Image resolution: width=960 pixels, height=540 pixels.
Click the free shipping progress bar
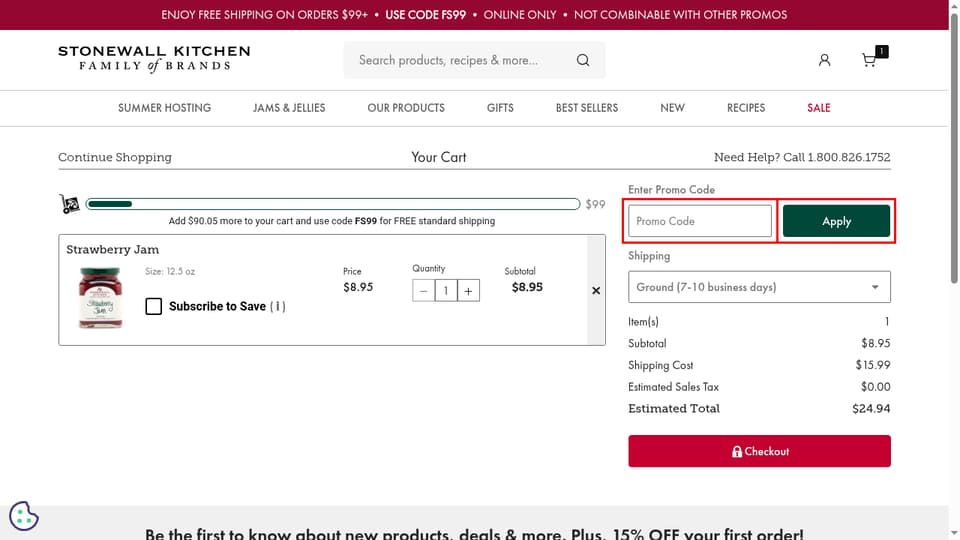tap(333, 204)
